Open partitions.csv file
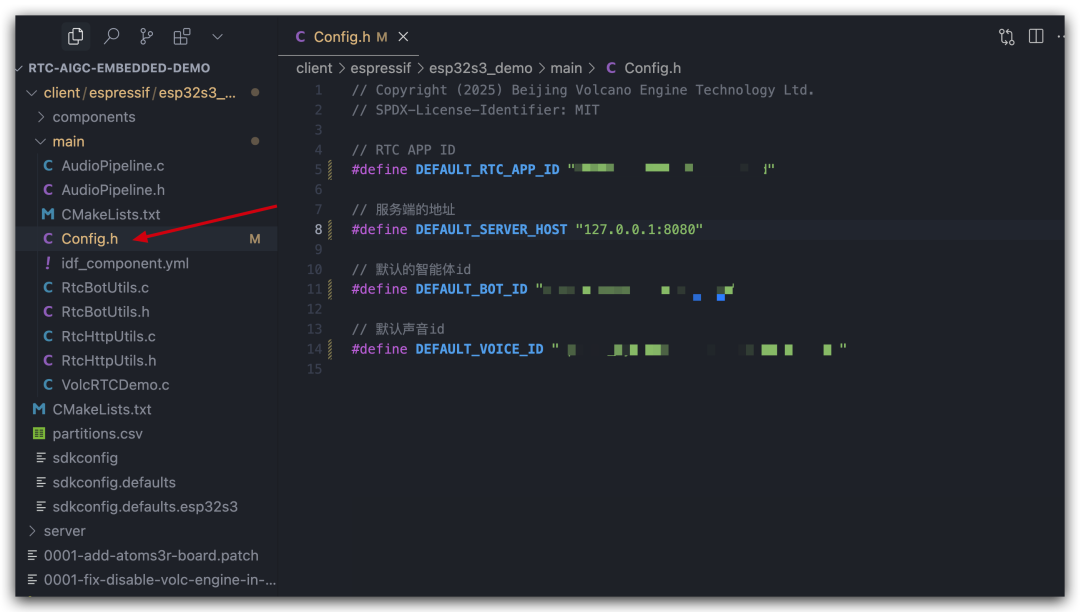 click(97, 434)
